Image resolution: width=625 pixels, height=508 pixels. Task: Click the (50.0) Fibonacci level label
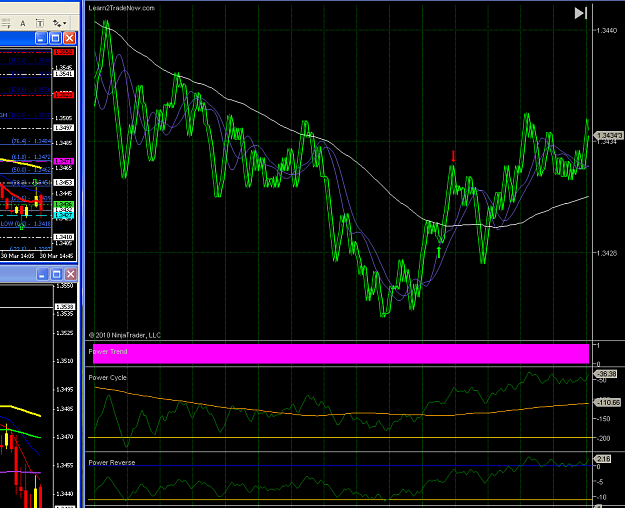[31, 169]
